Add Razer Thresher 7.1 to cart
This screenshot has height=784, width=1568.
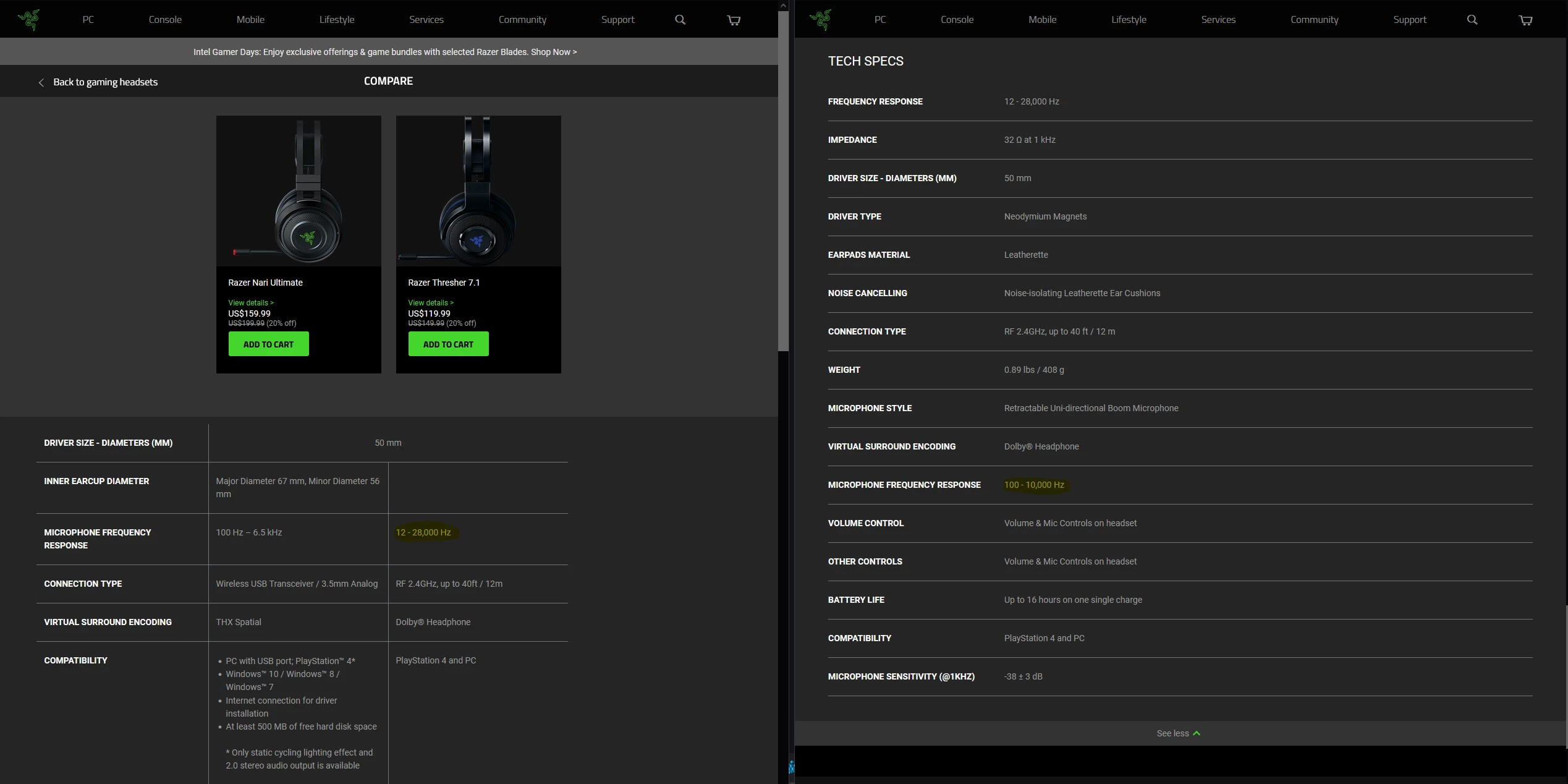pyautogui.click(x=448, y=344)
